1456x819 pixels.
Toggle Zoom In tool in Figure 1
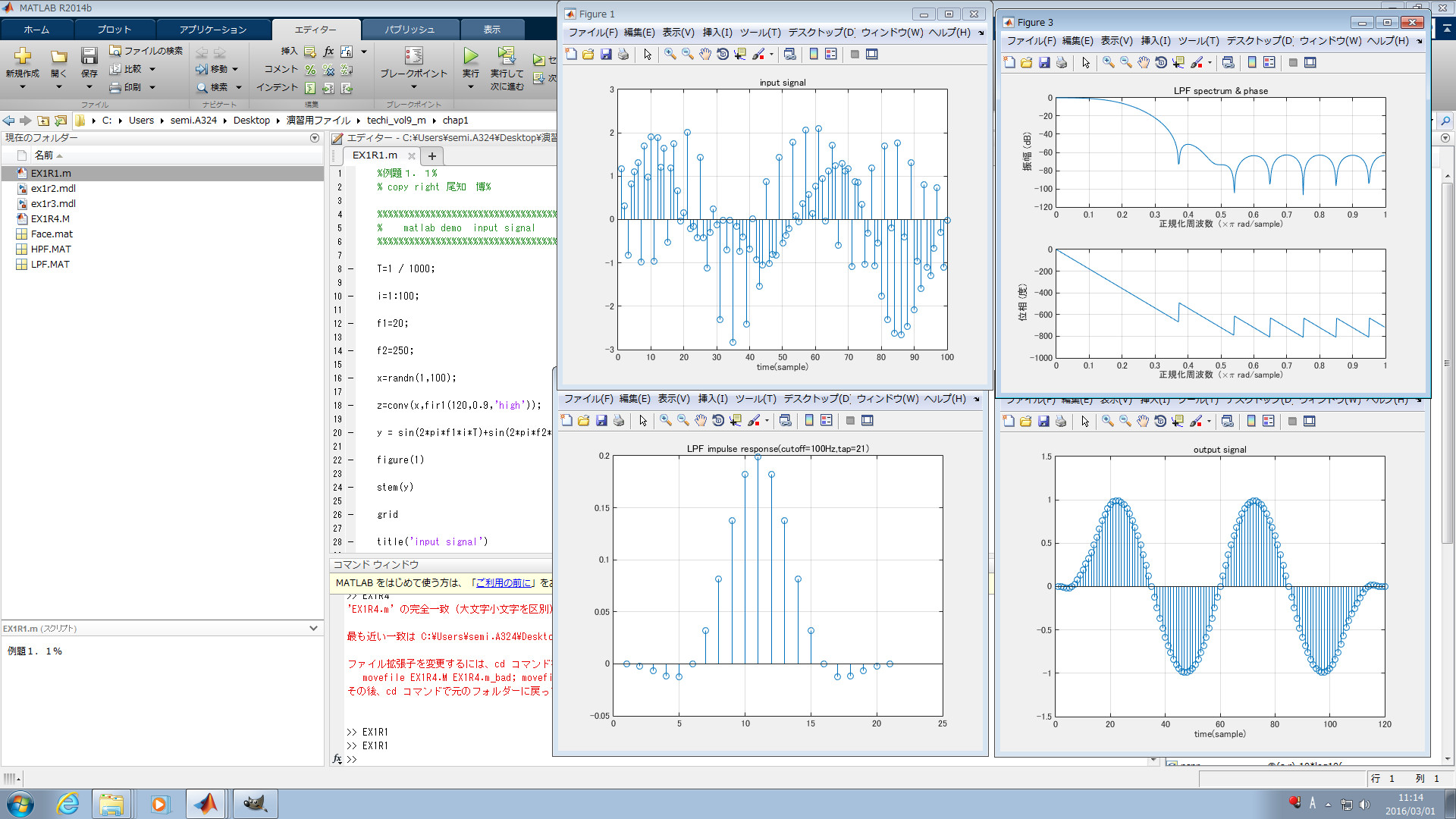point(670,54)
